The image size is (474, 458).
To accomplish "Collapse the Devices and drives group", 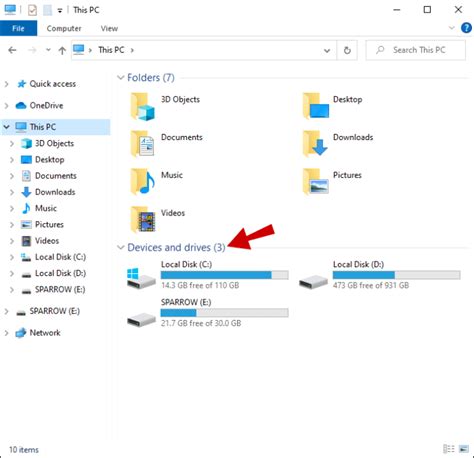I will pos(121,247).
